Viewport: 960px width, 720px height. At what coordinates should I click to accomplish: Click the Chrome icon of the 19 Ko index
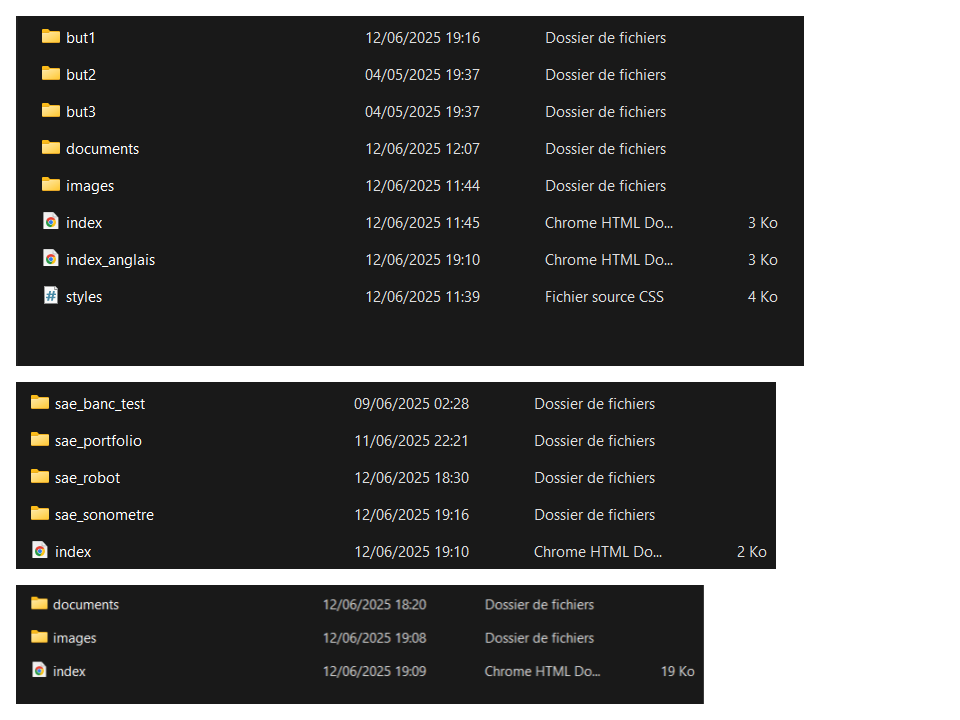click(39, 670)
